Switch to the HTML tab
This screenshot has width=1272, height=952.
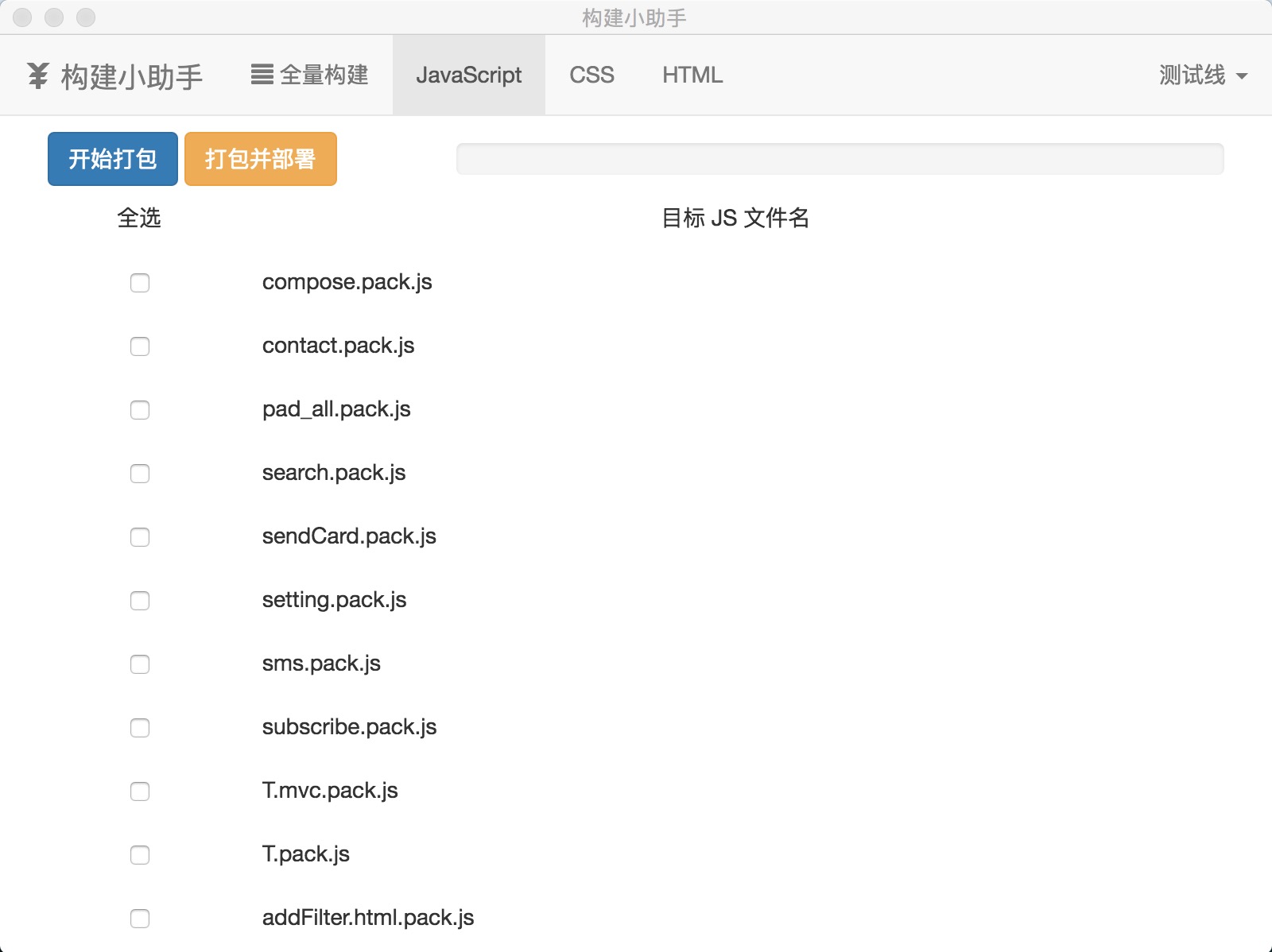pos(692,75)
